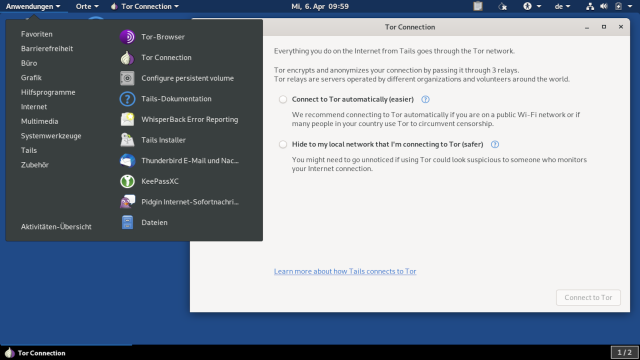This screenshot has height=360, width=640.
Task: Click help icon beside automatic connect option
Action: (425, 99)
